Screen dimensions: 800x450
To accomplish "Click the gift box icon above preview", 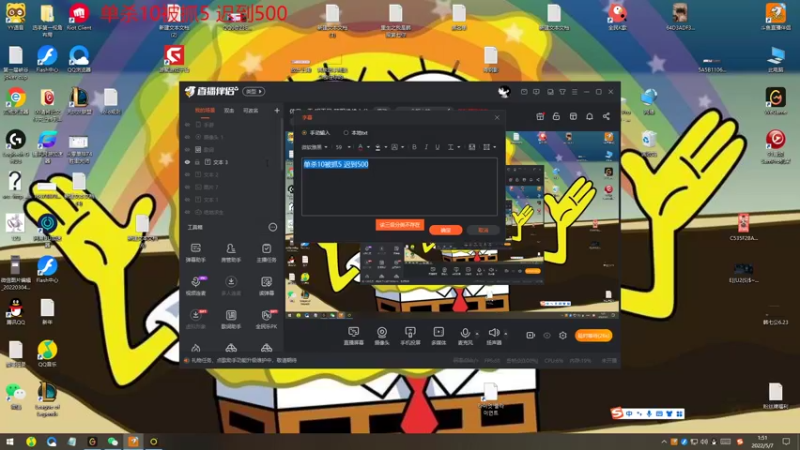I will point(540,116).
